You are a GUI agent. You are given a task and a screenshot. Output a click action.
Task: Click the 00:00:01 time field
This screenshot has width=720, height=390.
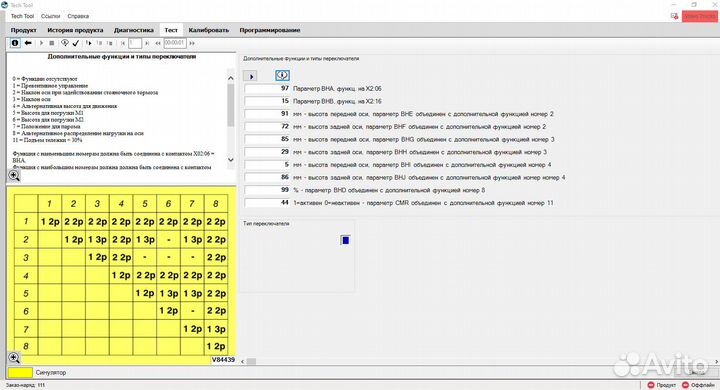[x=174, y=43]
